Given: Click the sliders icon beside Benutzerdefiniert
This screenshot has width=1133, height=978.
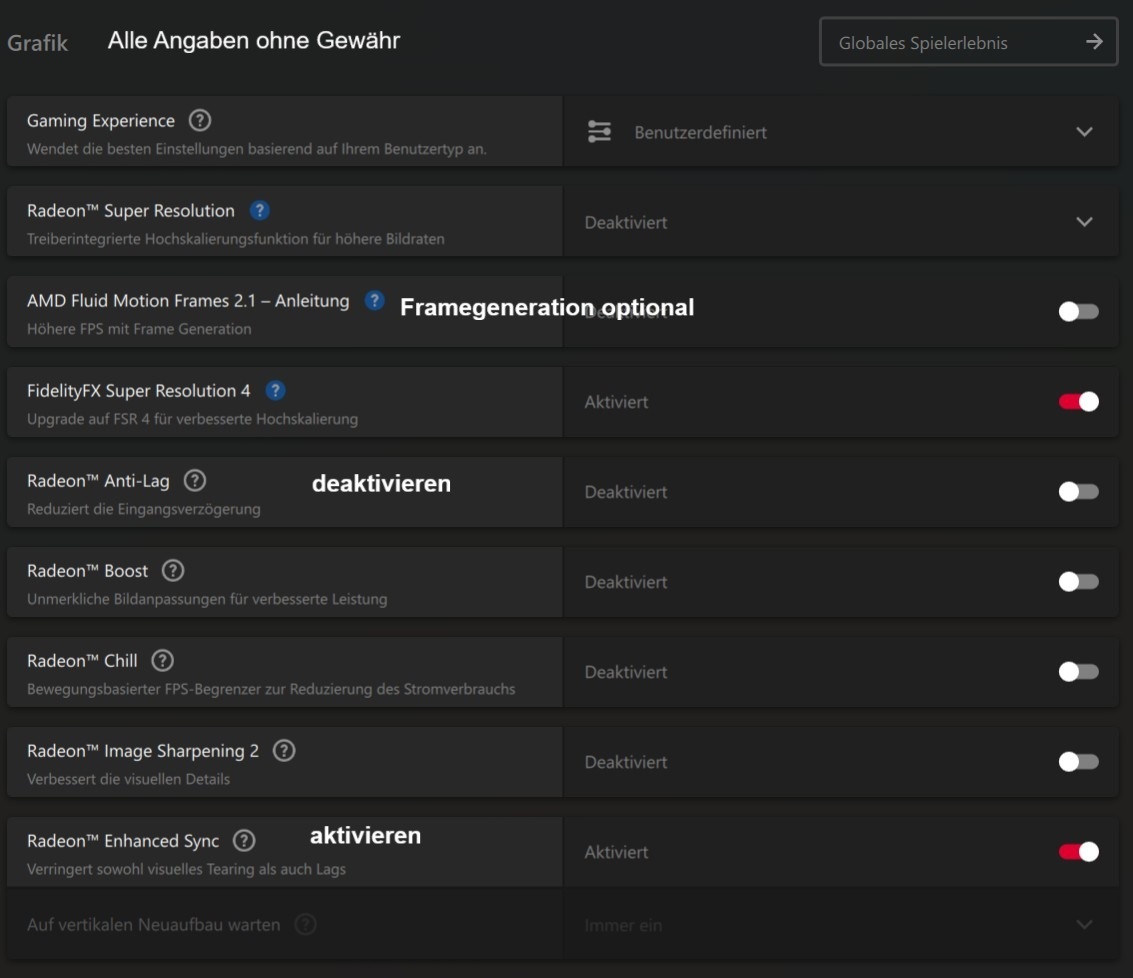Looking at the screenshot, I should coord(599,132).
